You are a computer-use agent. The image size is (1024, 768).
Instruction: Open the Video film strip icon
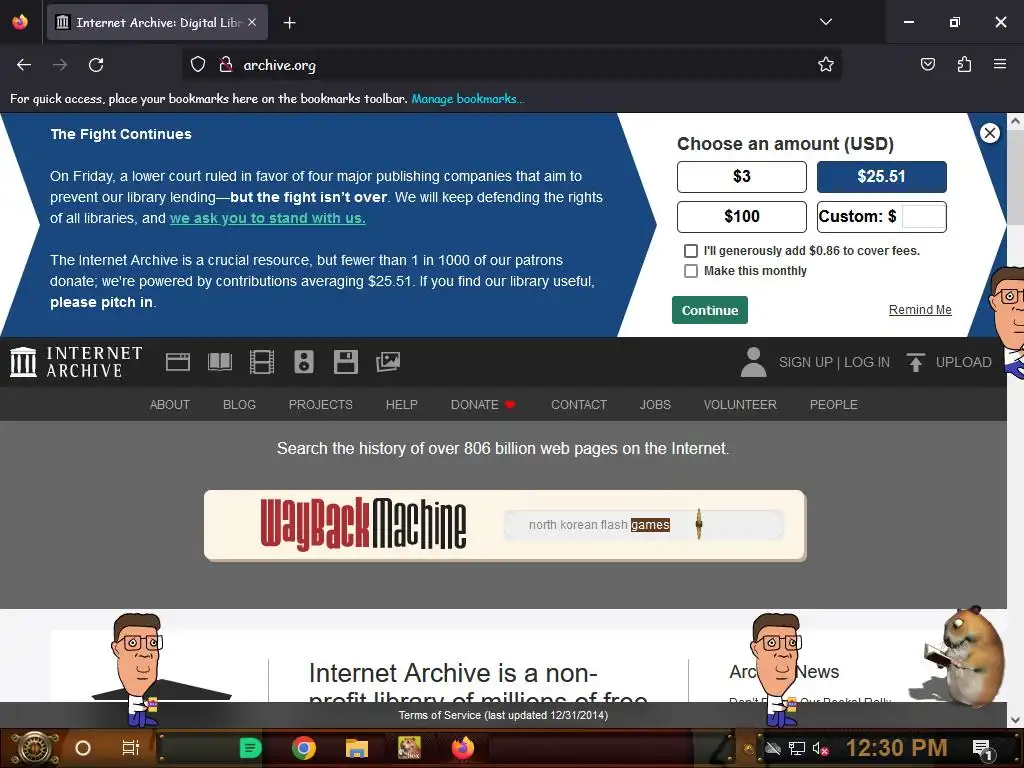(x=262, y=362)
